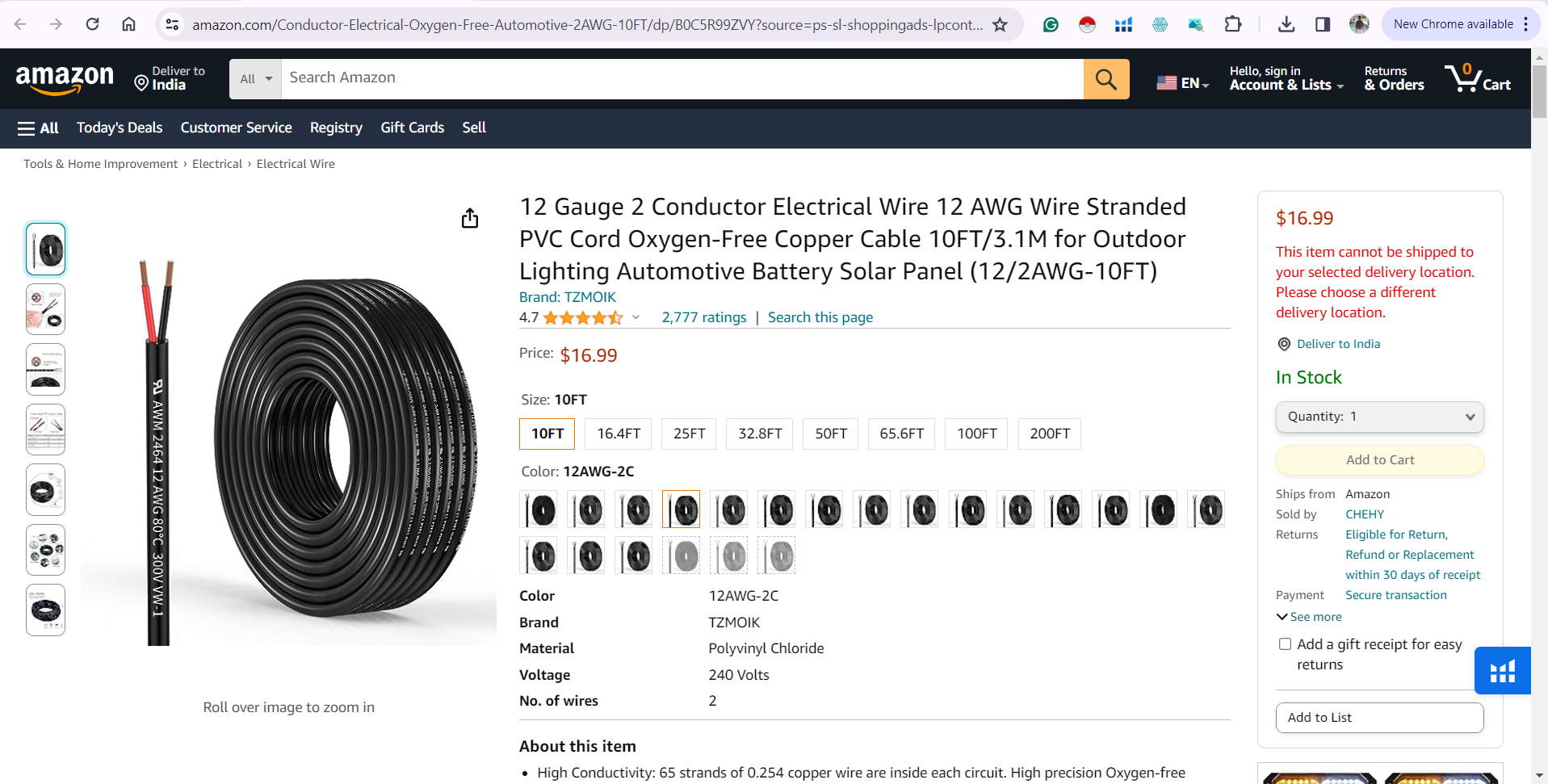This screenshot has height=784, width=1548.
Task: Click the Amazon search magnifier icon
Action: pos(1105,78)
